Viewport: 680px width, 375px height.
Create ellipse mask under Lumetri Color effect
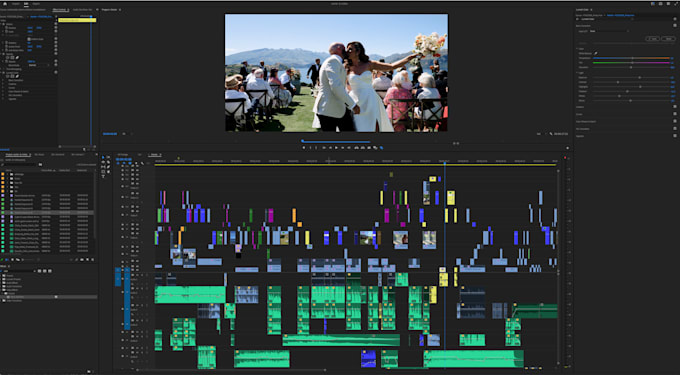(x=7, y=76)
